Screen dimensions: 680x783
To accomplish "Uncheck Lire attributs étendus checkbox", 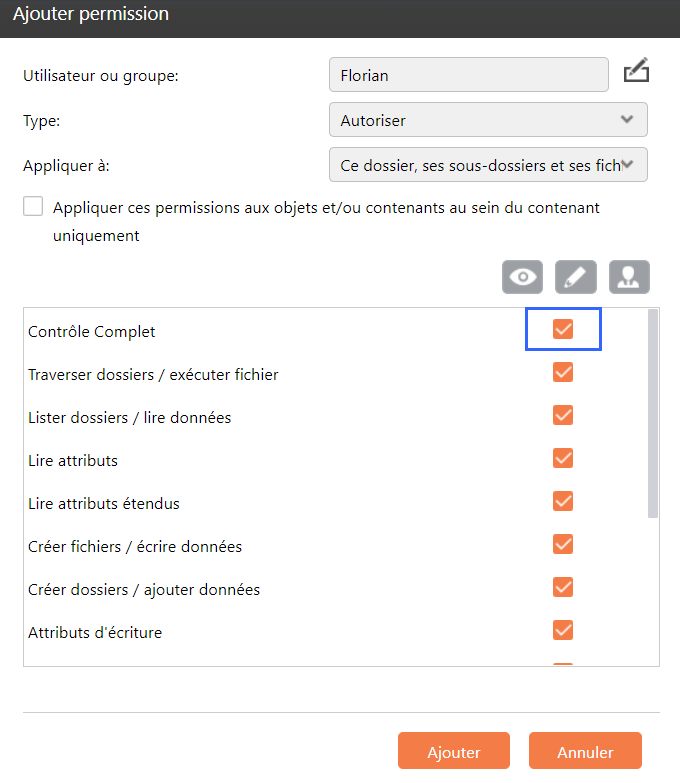I will pos(563,502).
